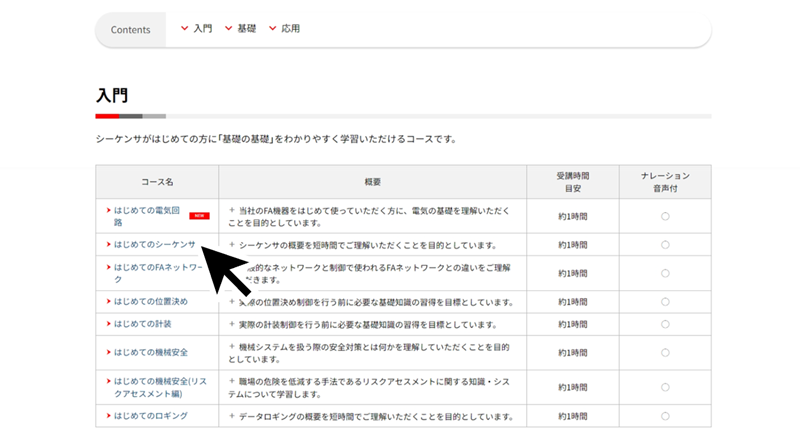Click the red arrow beside はじめての計装
Viewport: 800px width, 443px height.
pyautogui.click(x=108, y=324)
